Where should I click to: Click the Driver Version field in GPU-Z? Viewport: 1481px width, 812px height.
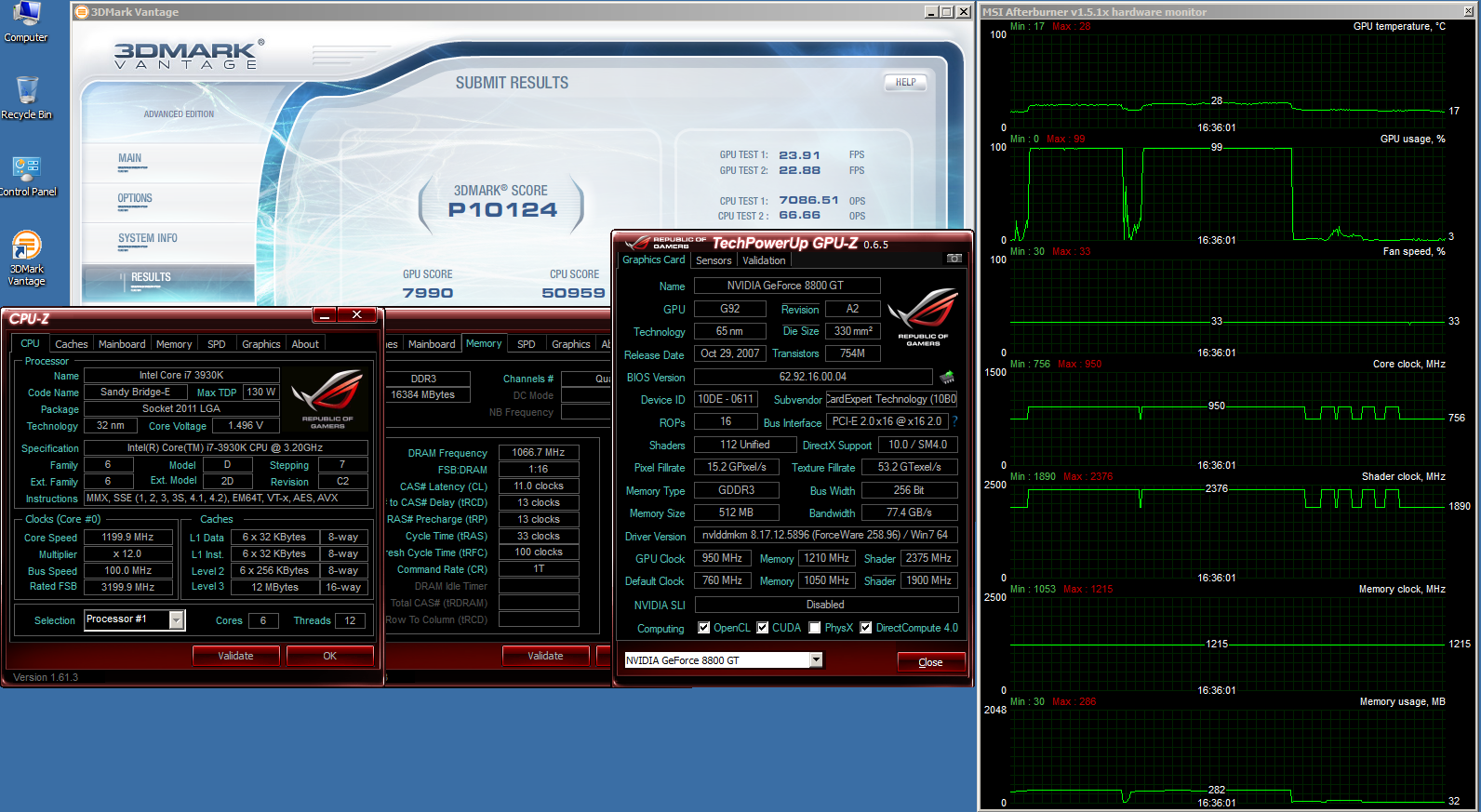[x=826, y=535]
